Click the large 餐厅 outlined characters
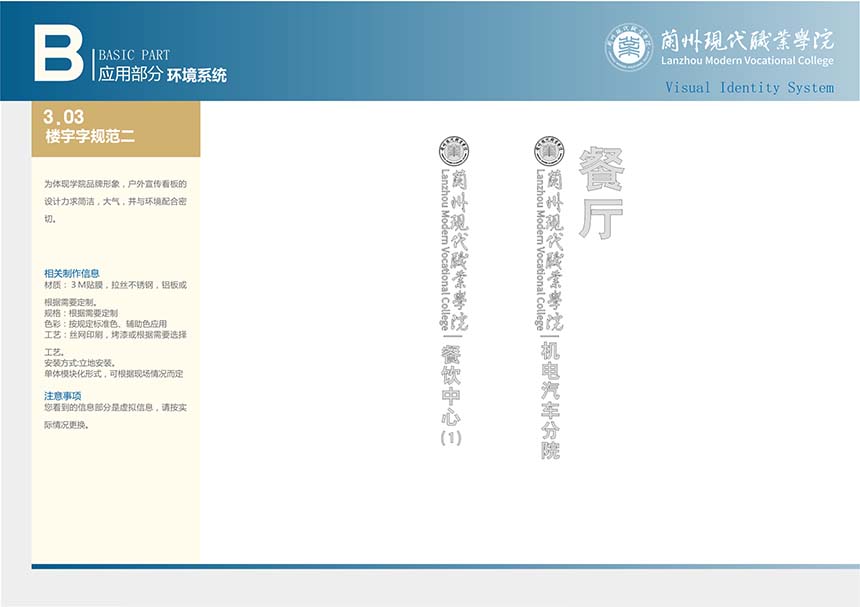 601,194
